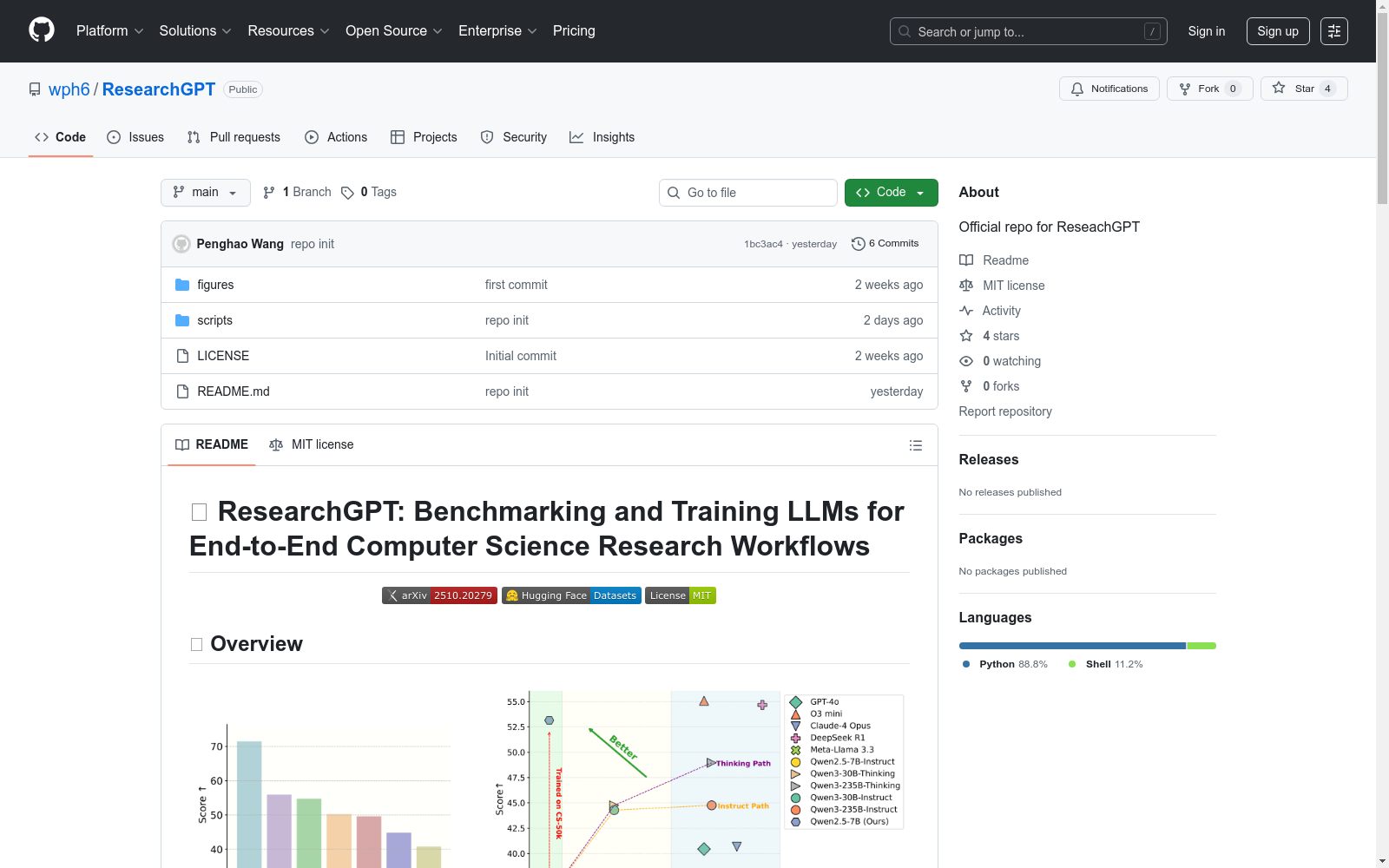Click the Hugging Face Datasets badge
The height and width of the screenshot is (868, 1389).
(571, 595)
